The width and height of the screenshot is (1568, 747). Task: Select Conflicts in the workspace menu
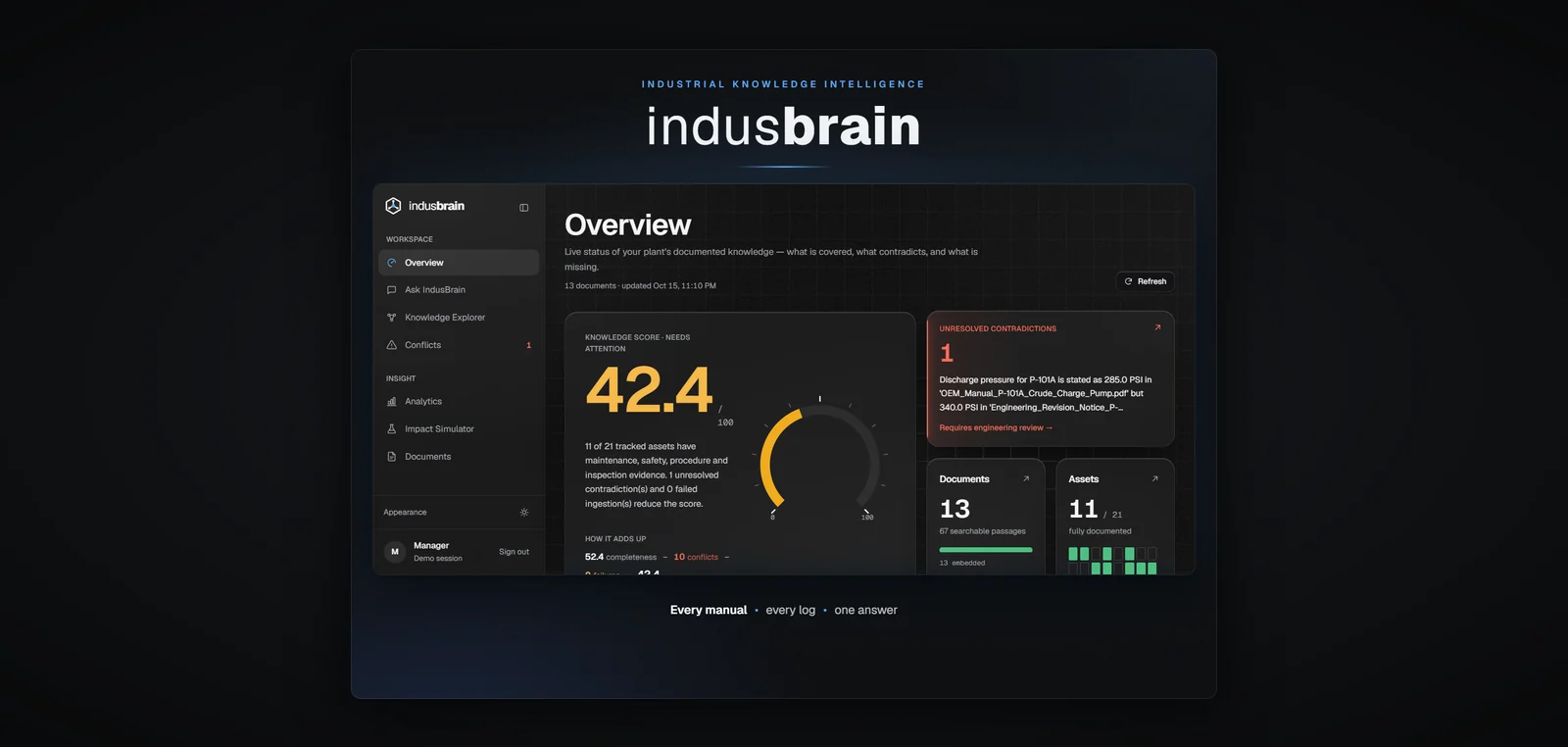(459, 345)
